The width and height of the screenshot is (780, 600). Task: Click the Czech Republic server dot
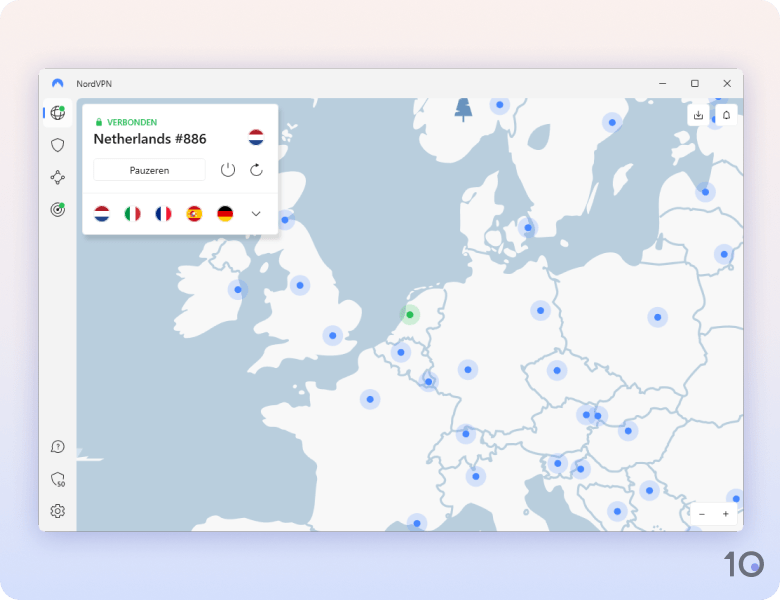point(557,370)
